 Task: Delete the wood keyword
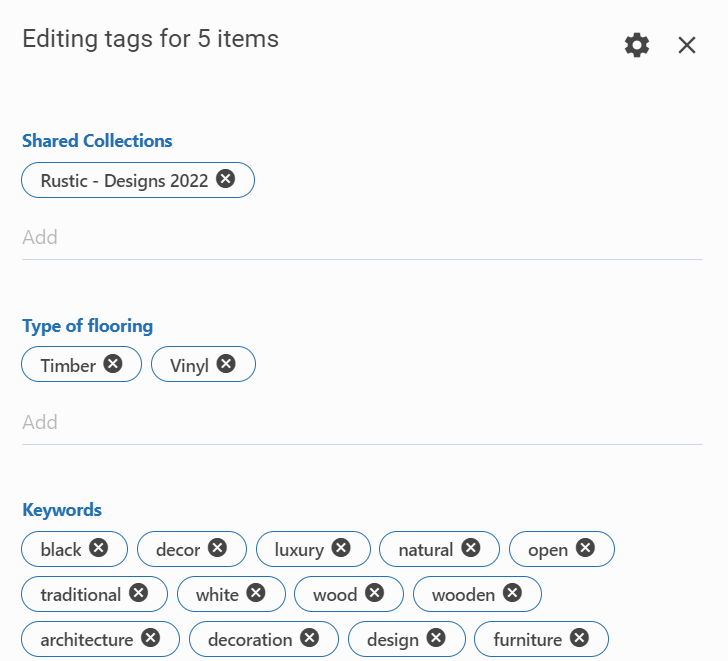coord(374,593)
